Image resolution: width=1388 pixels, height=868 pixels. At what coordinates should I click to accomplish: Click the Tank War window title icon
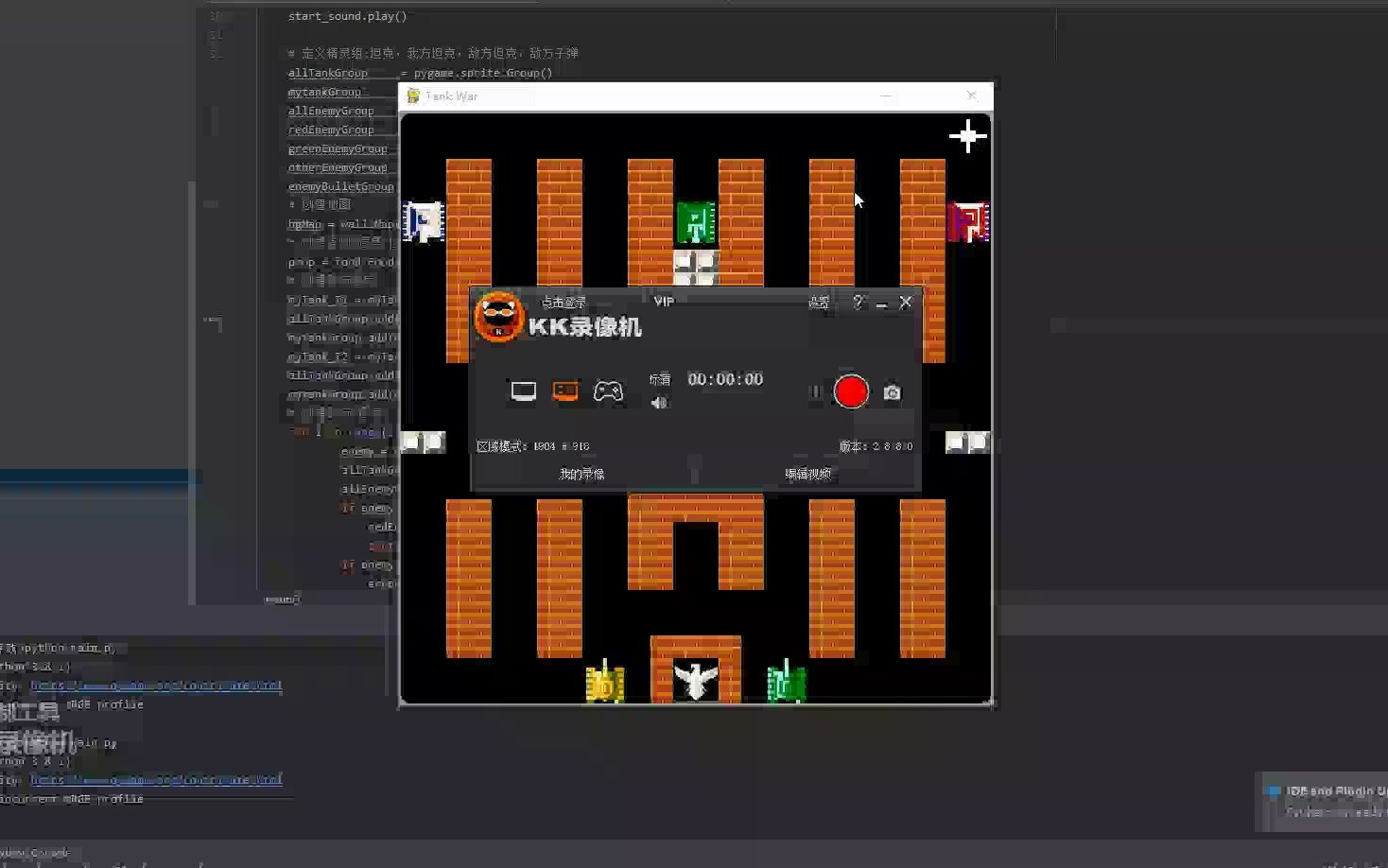coord(413,96)
